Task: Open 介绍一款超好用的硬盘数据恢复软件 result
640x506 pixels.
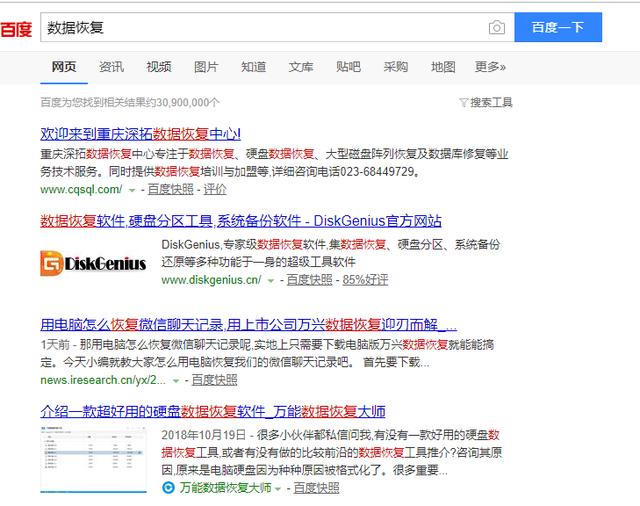Action: click(213, 411)
